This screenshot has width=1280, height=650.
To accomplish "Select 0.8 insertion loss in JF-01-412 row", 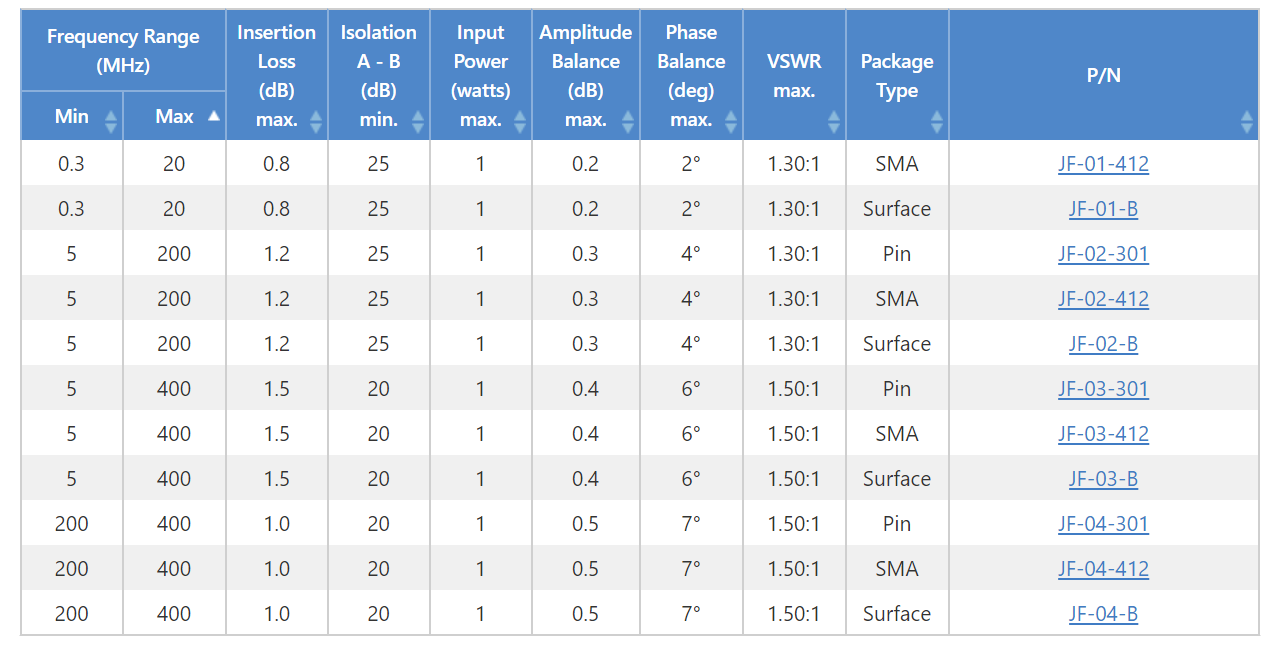I will pyautogui.click(x=277, y=164).
